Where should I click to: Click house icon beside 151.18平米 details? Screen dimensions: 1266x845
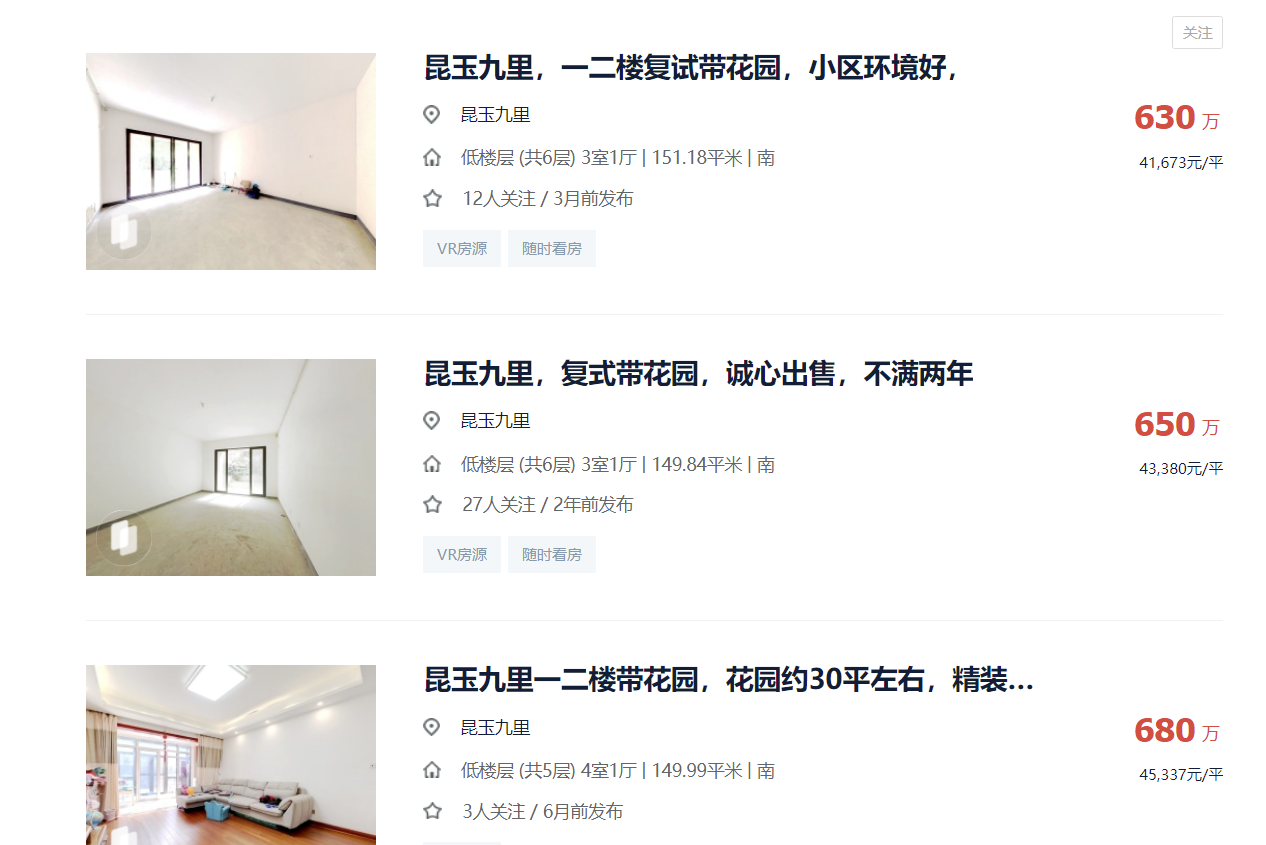tap(432, 157)
